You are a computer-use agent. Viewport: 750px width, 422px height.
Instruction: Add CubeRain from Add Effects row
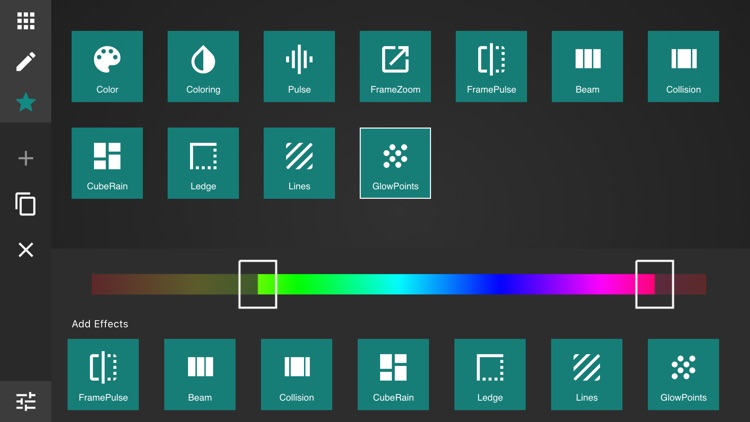click(393, 375)
